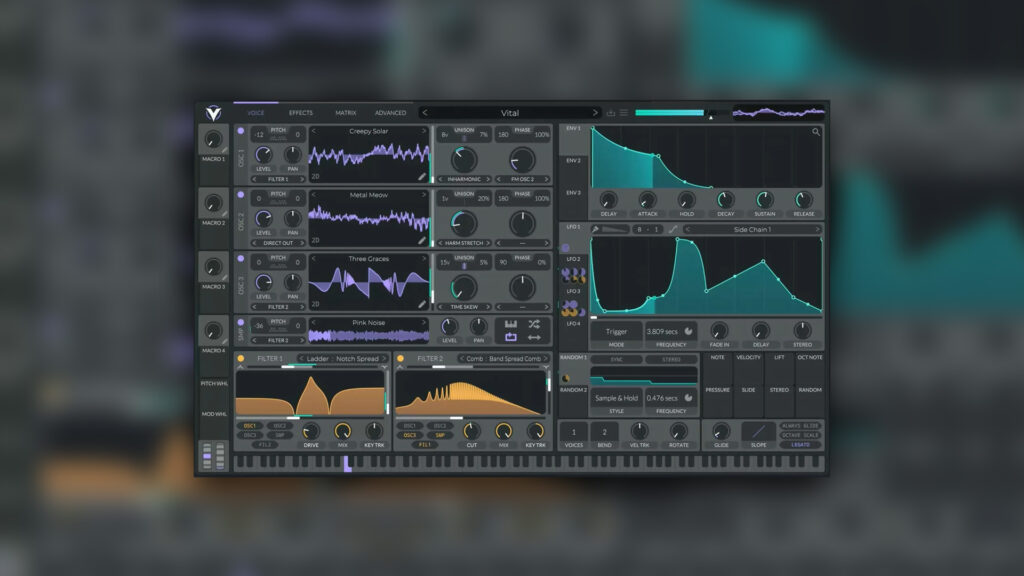Click the Macro 2 edit pencil icon
This screenshot has height=576, width=1024.
[x=225, y=214]
